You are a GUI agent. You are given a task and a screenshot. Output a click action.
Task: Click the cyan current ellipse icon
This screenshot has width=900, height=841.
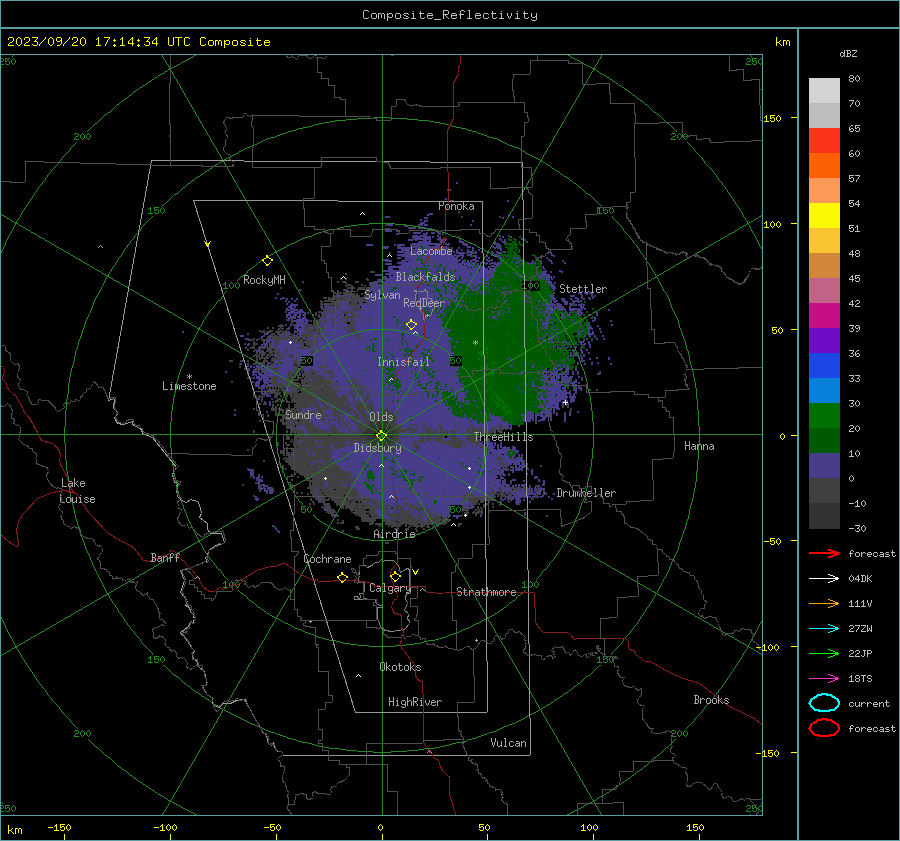pyautogui.click(x=824, y=703)
